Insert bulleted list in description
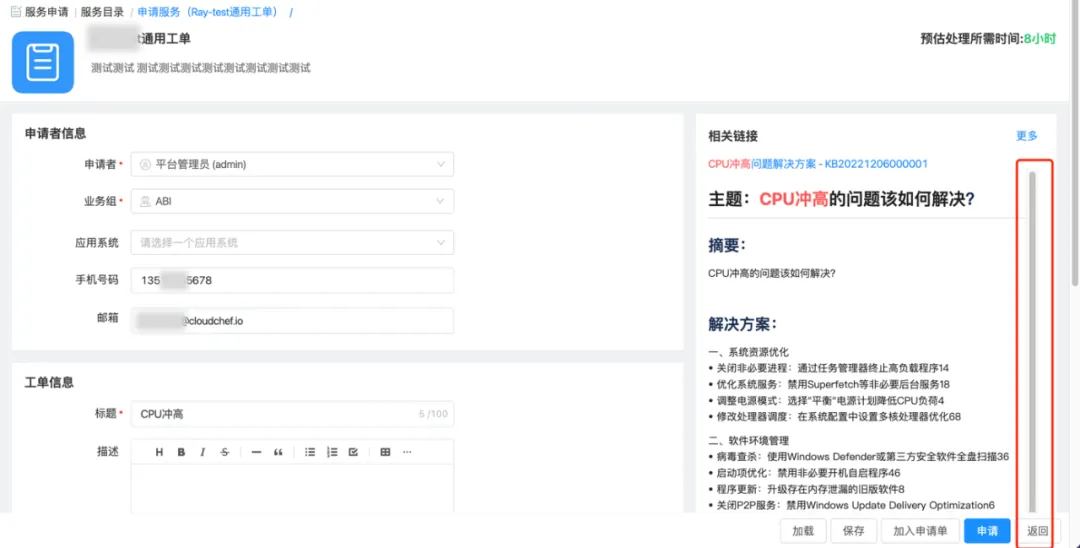This screenshot has height=548, width=1080. point(310,452)
